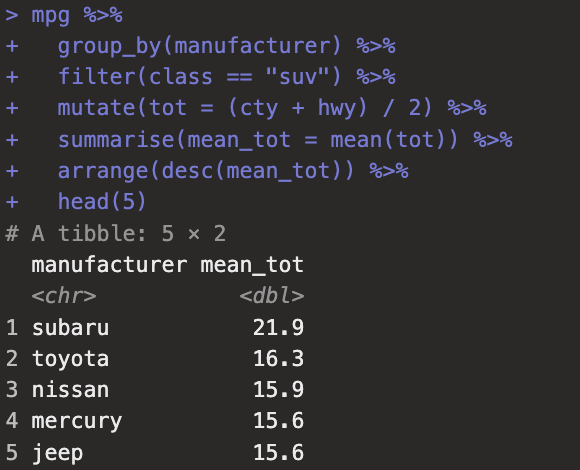
Task: Click the value 15.9
Action: pos(279,390)
